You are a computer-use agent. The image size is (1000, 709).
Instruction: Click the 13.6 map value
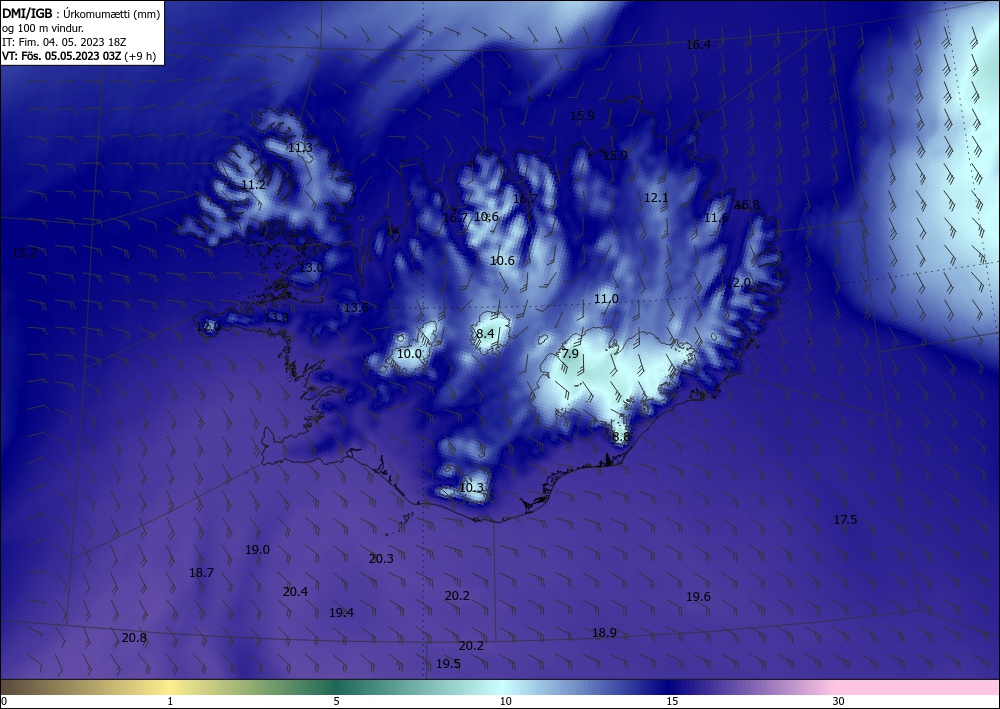(356, 308)
